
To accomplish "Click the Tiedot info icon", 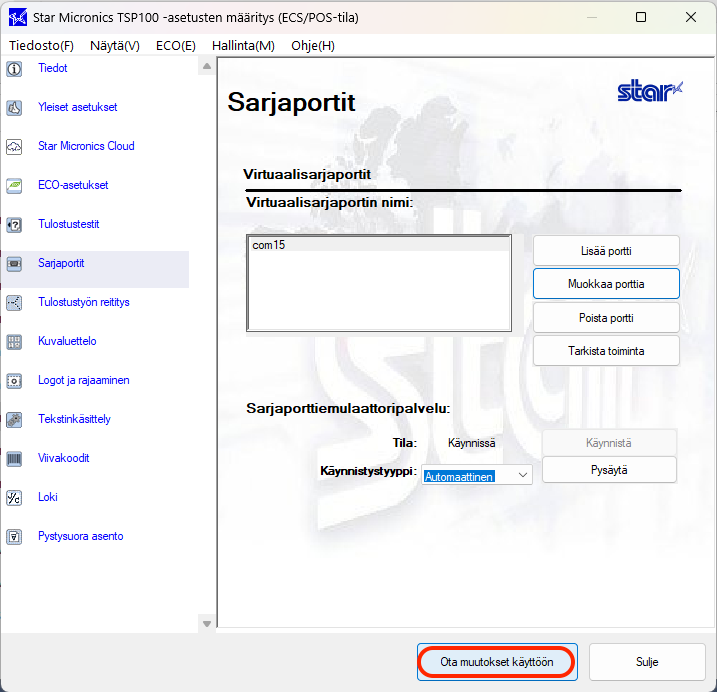I will pos(14,69).
